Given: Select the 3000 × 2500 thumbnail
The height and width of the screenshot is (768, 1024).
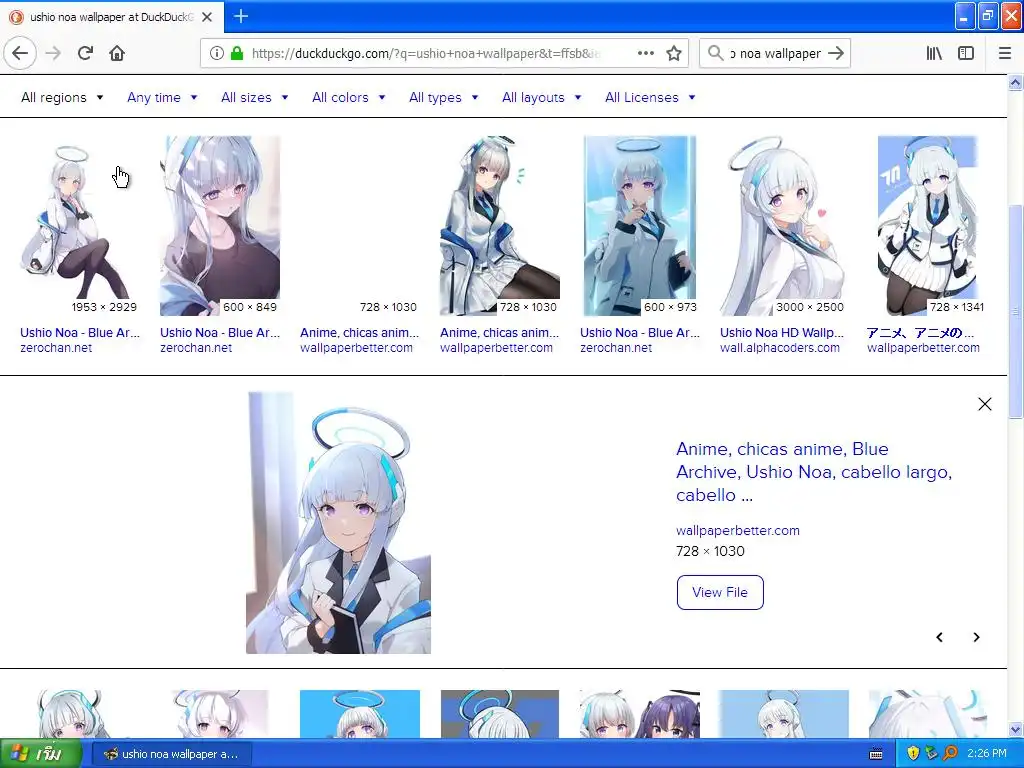Looking at the screenshot, I should (782, 226).
